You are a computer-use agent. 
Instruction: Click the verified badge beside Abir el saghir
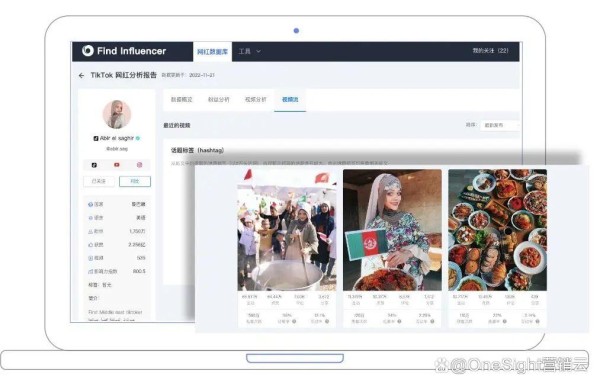coord(138,138)
